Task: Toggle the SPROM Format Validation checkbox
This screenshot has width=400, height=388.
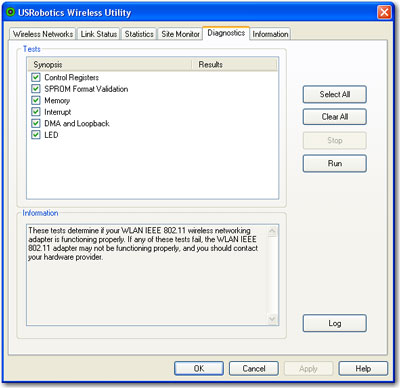Action: pos(36,89)
